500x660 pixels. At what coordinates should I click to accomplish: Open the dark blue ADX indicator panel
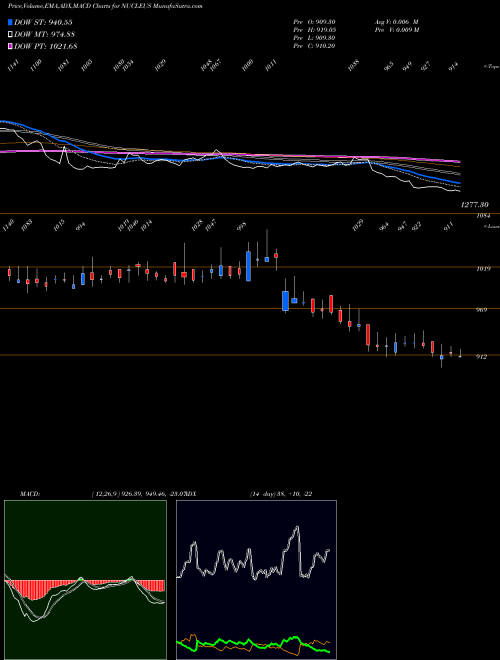[256, 580]
